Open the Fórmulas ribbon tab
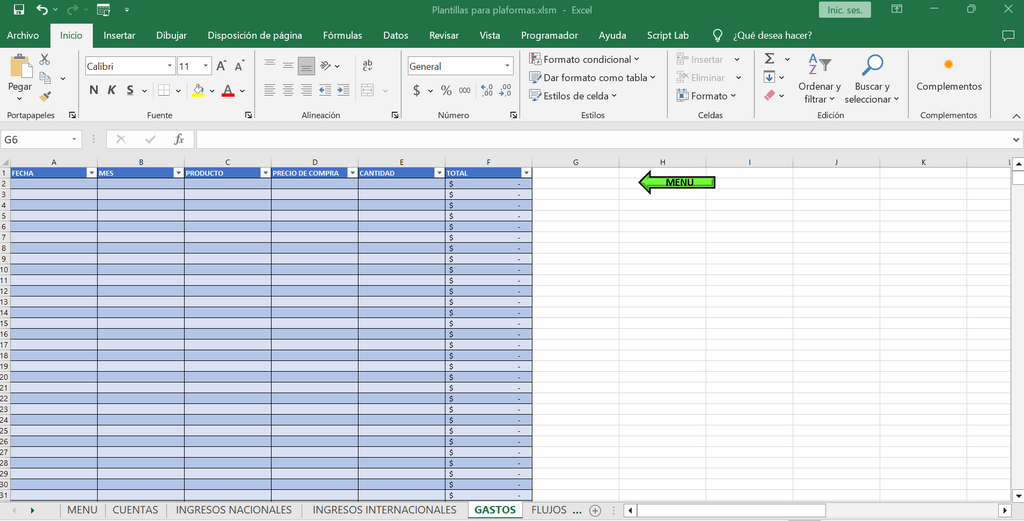The width and height of the screenshot is (1024, 521). tap(342, 35)
